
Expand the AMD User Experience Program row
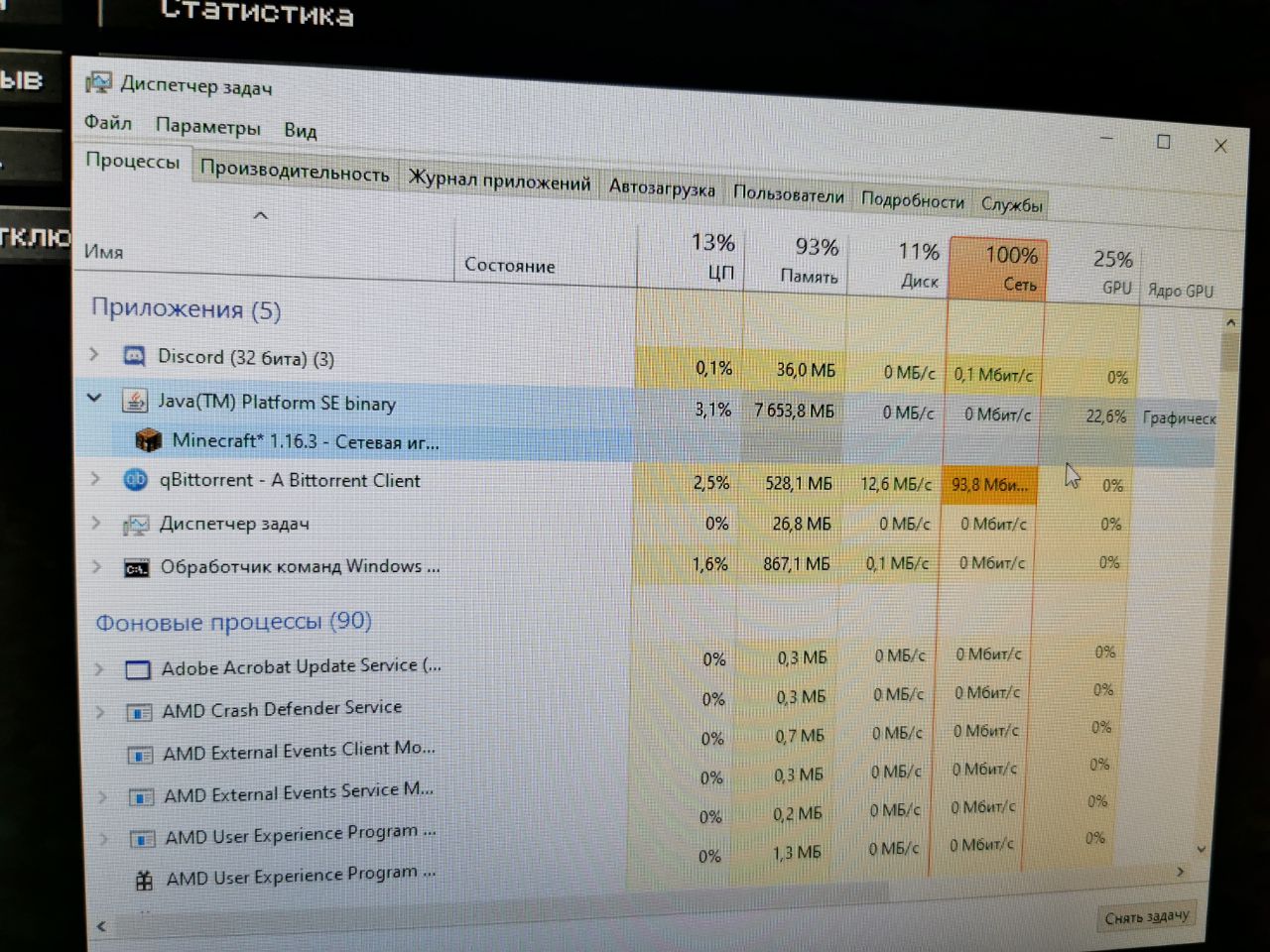click(x=103, y=838)
